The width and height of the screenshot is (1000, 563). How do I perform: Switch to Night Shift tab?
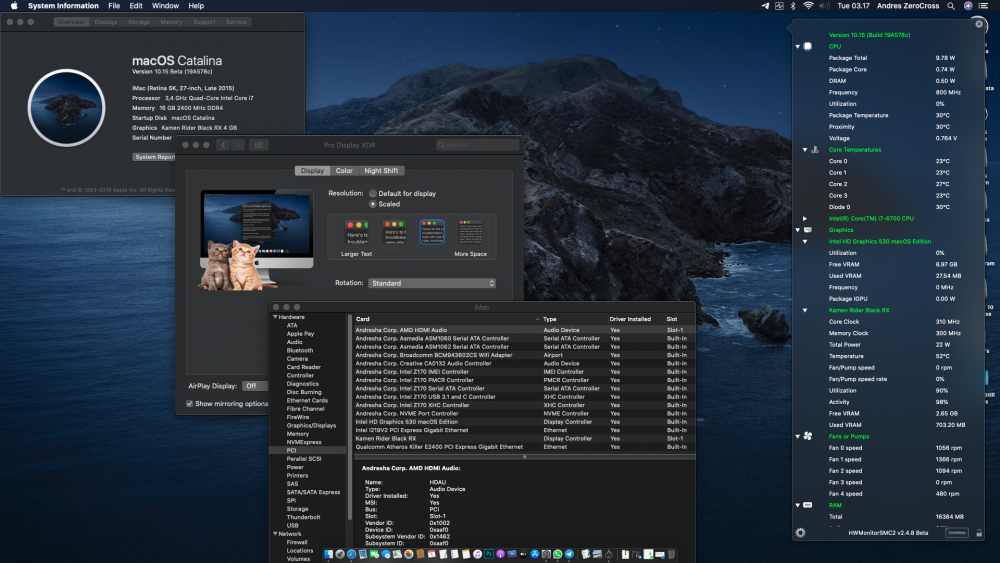click(x=381, y=171)
